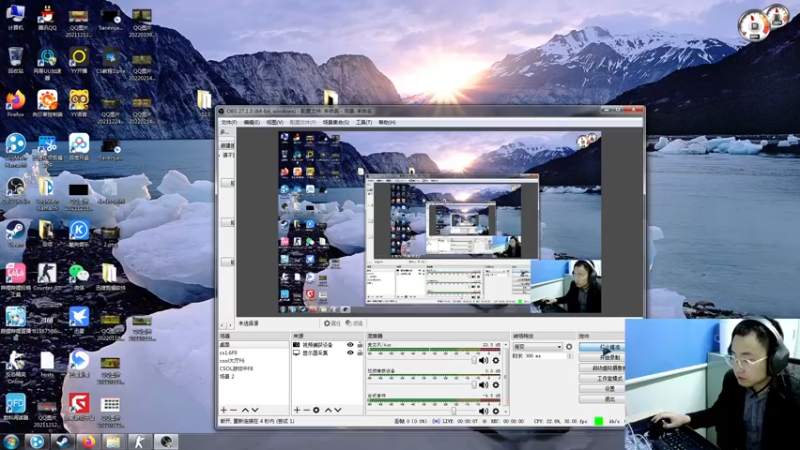Hide the video capture device source

coord(350,345)
